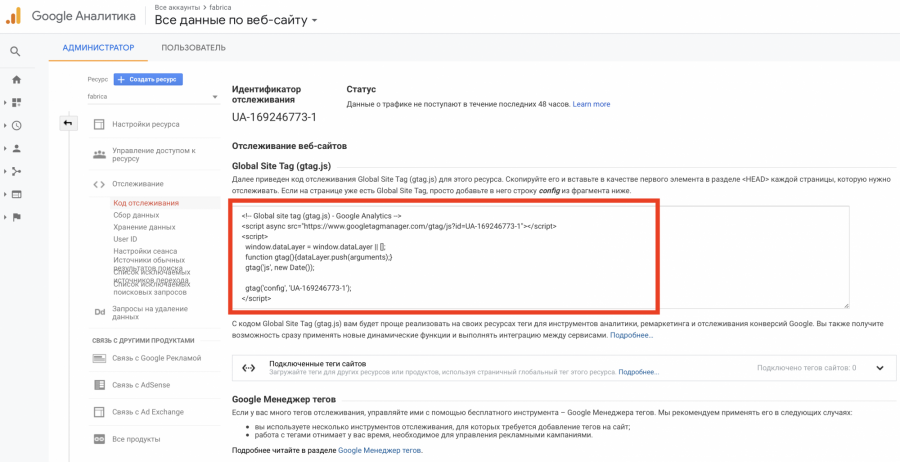Open the fabrica resource dropdown

[152, 97]
